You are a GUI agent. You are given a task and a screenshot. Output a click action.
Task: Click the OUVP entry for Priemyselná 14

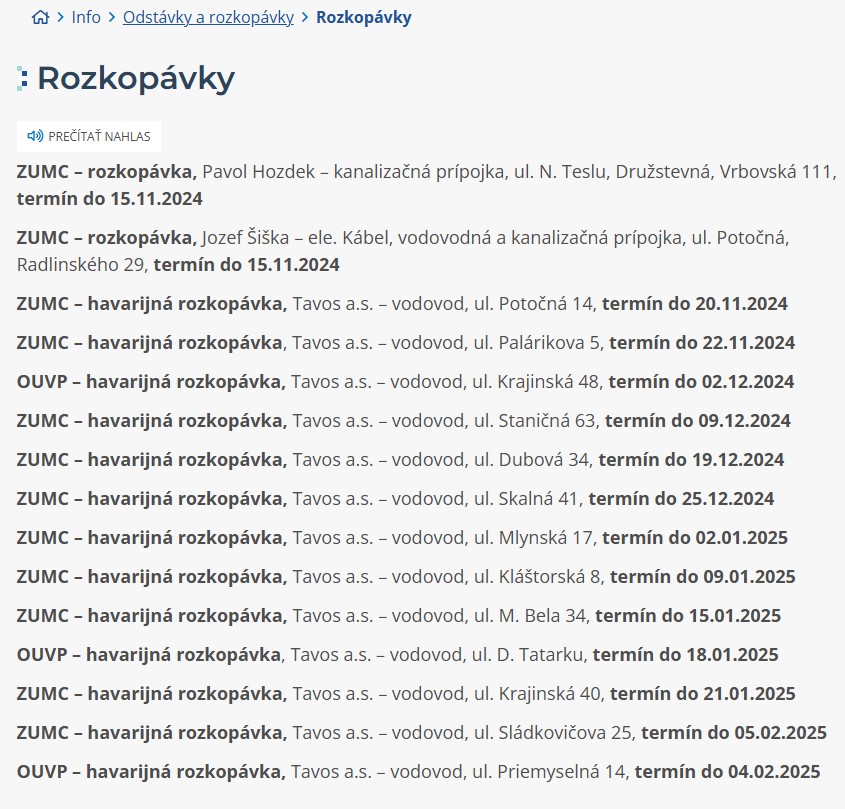[418, 772]
